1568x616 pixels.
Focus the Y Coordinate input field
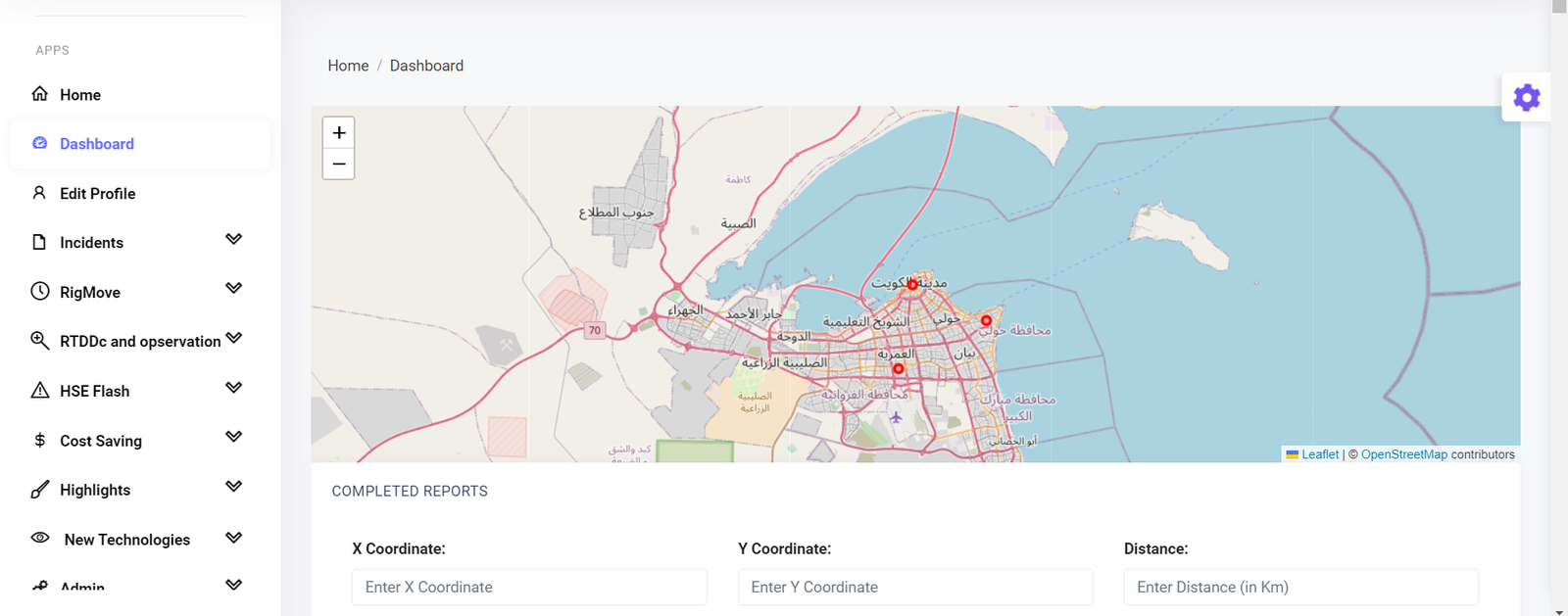point(915,587)
